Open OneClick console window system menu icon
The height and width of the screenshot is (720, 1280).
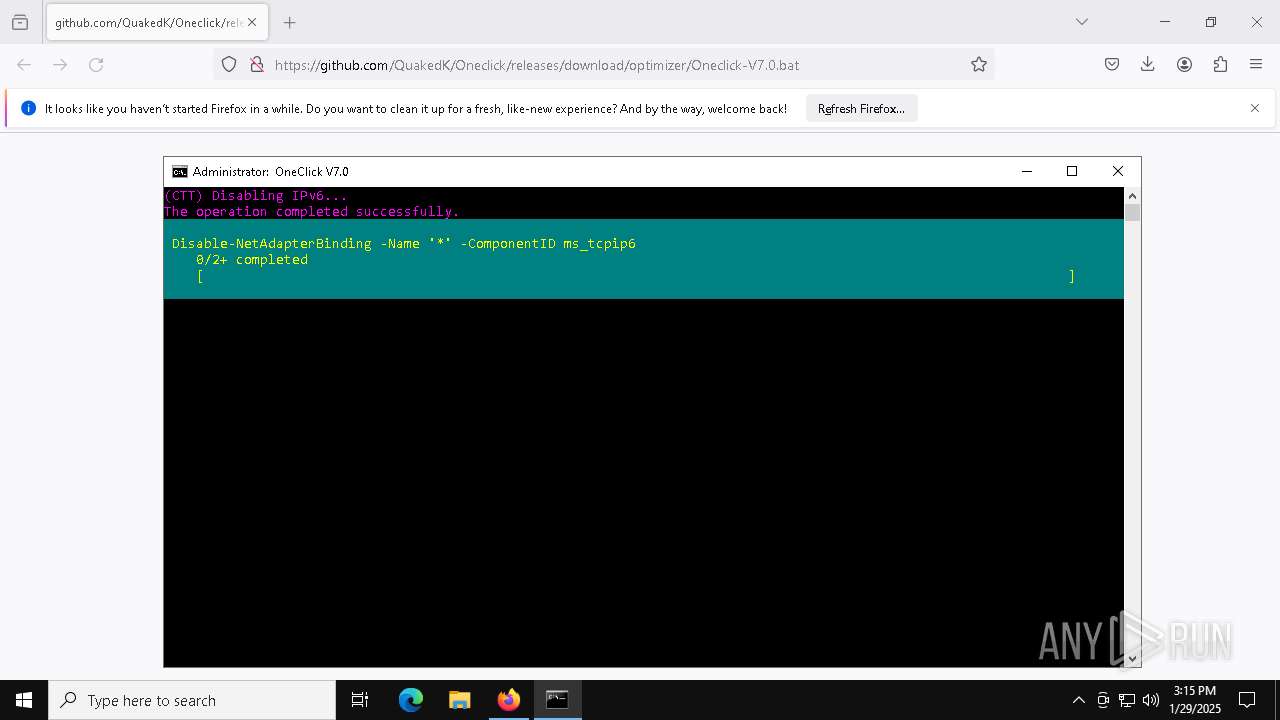[180, 172]
